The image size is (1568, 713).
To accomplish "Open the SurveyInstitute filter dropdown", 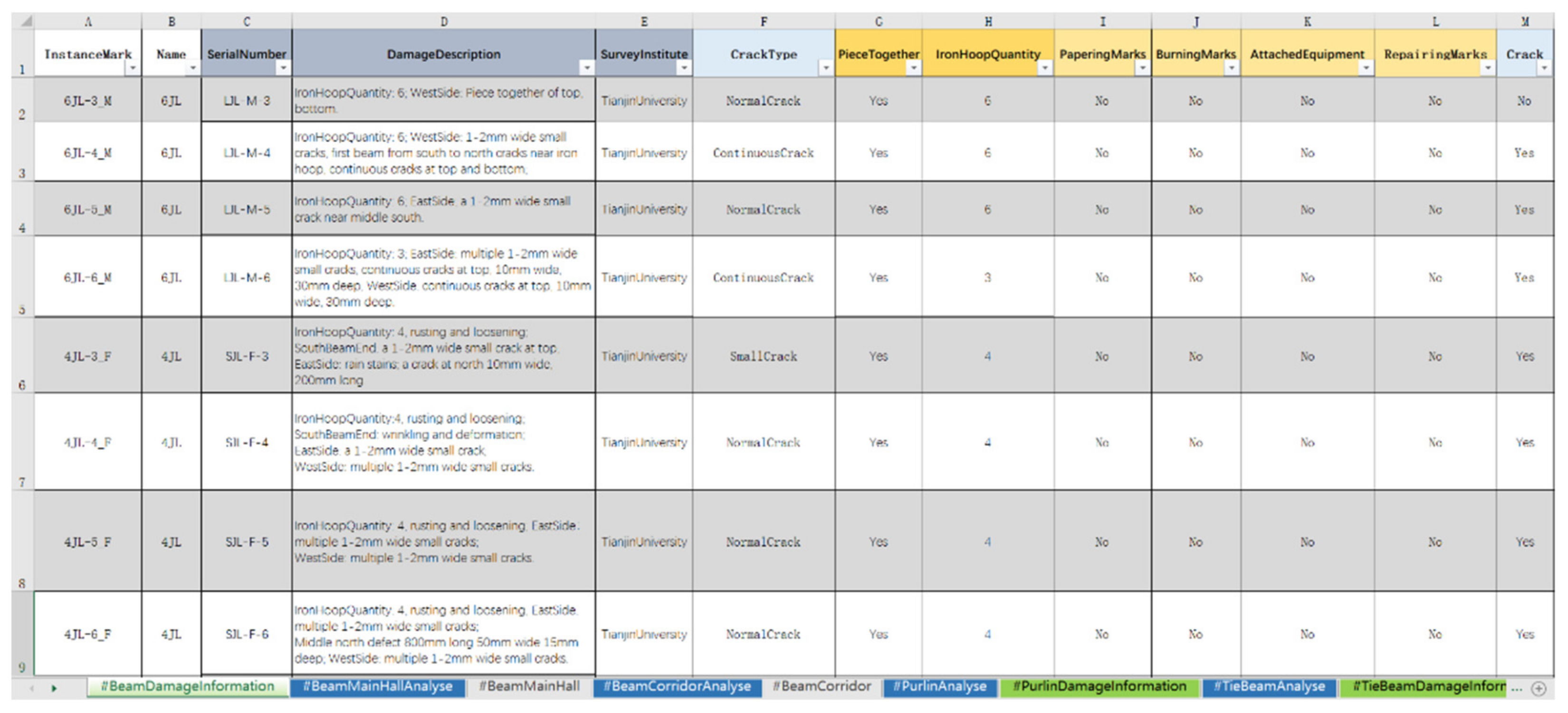I will (x=684, y=67).
